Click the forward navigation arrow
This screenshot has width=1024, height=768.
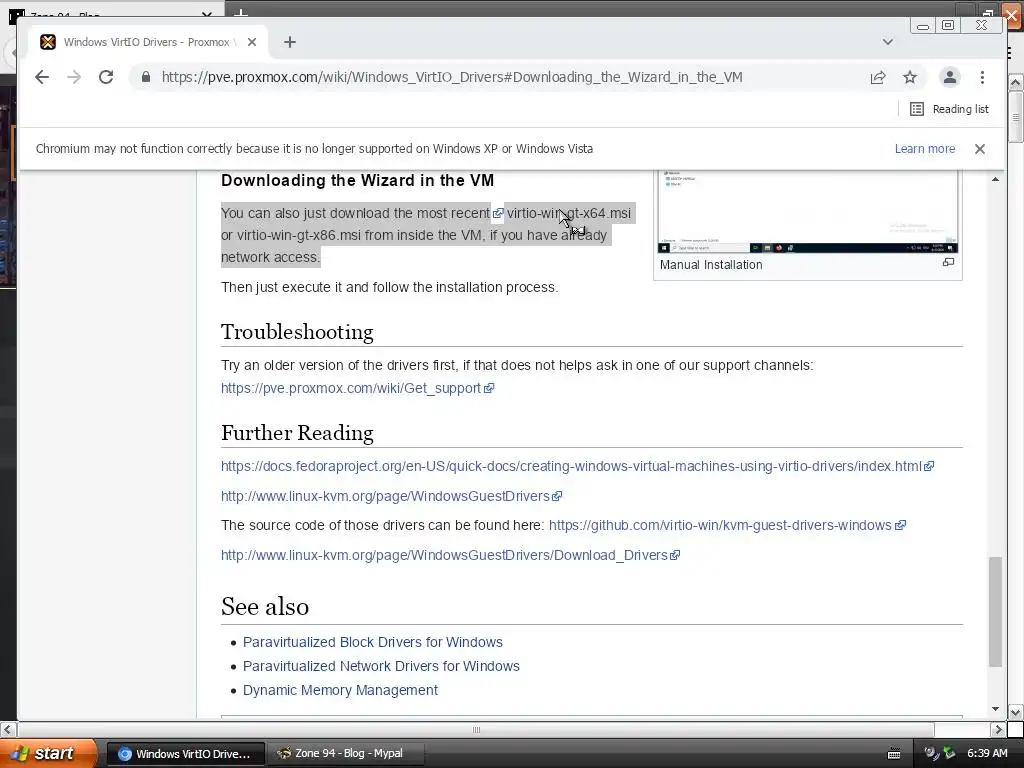click(74, 77)
